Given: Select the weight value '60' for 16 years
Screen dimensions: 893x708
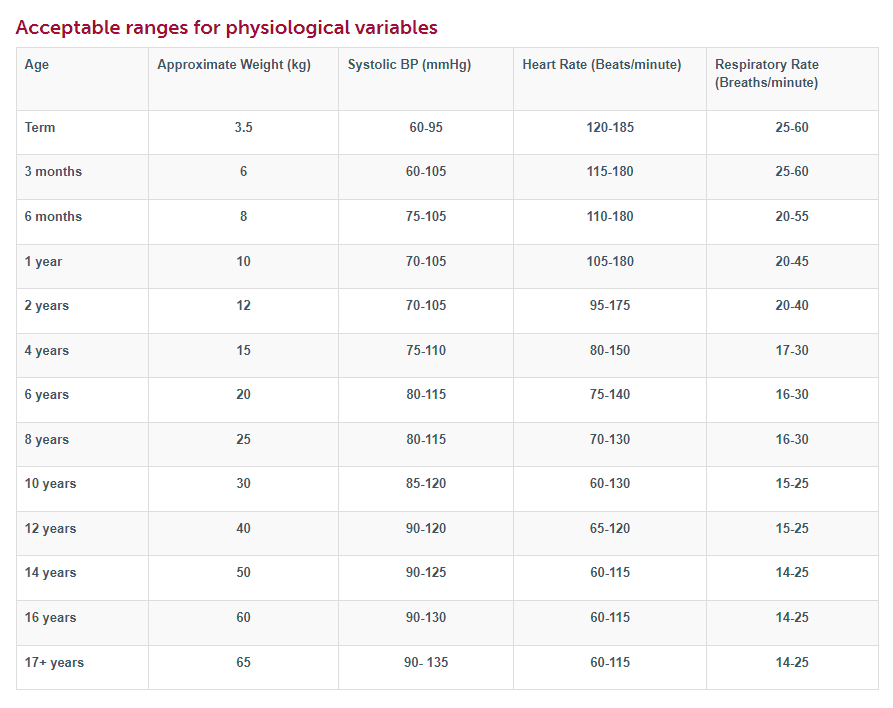Looking at the screenshot, I should click(x=243, y=617).
